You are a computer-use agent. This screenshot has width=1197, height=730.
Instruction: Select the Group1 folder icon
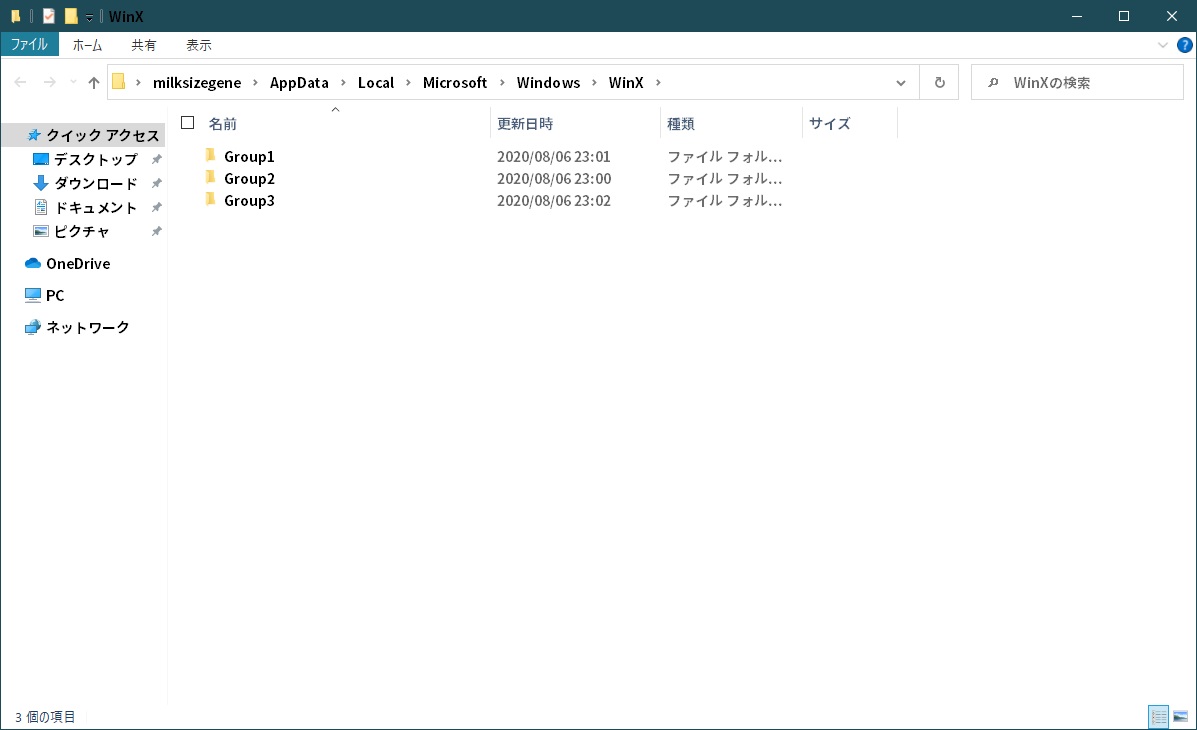pyautogui.click(x=211, y=155)
